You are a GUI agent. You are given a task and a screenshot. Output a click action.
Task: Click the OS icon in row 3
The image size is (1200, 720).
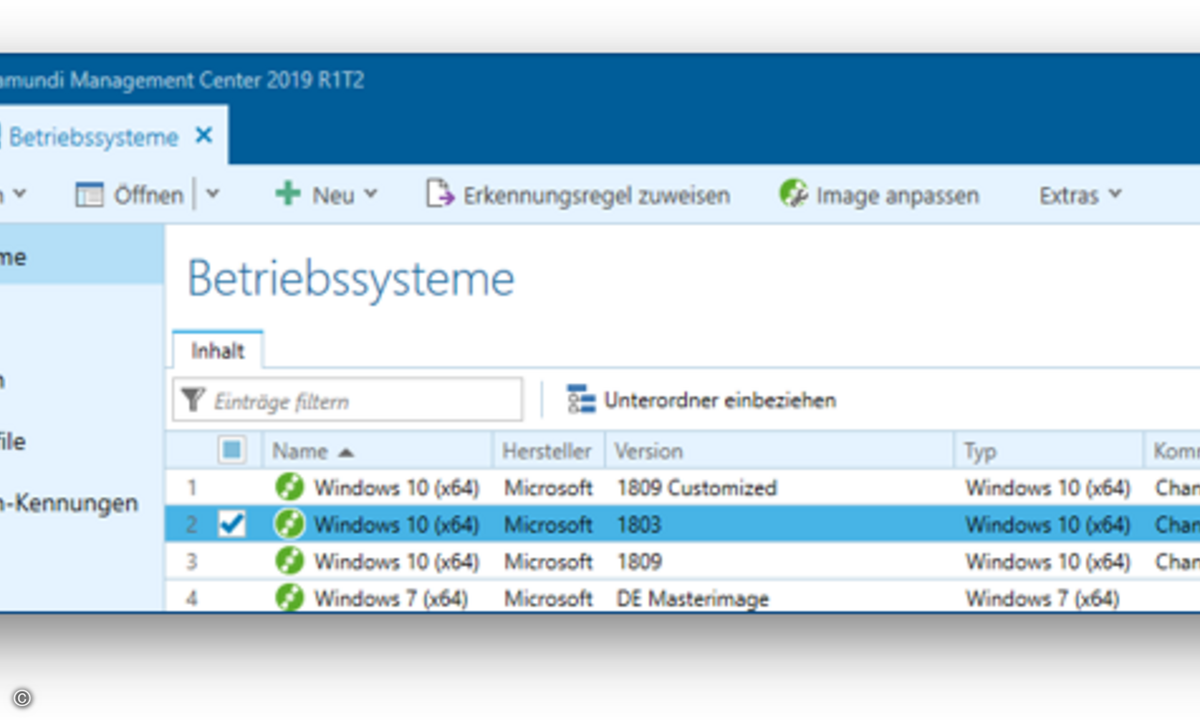point(289,561)
